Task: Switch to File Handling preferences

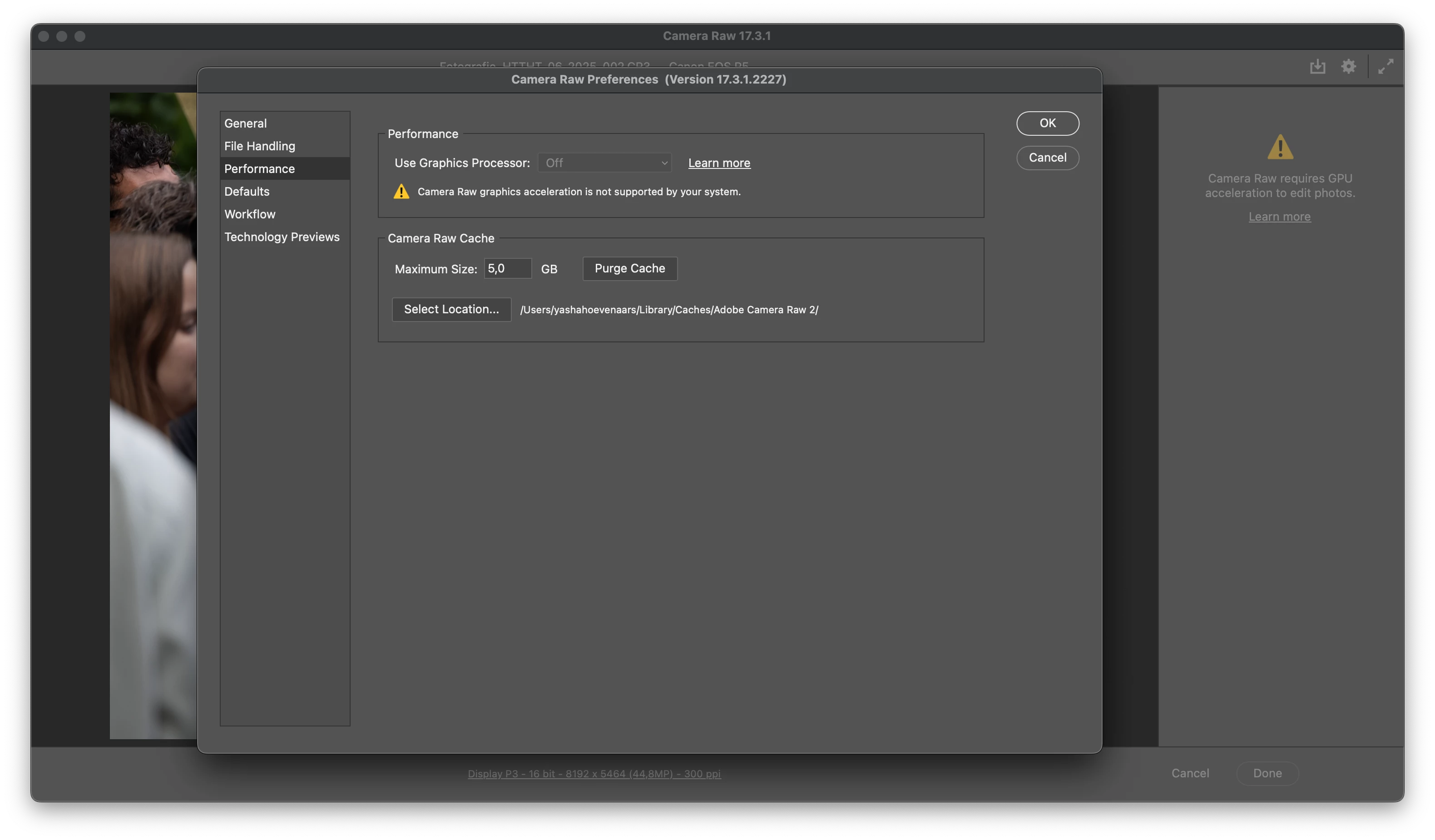Action: pyautogui.click(x=260, y=146)
